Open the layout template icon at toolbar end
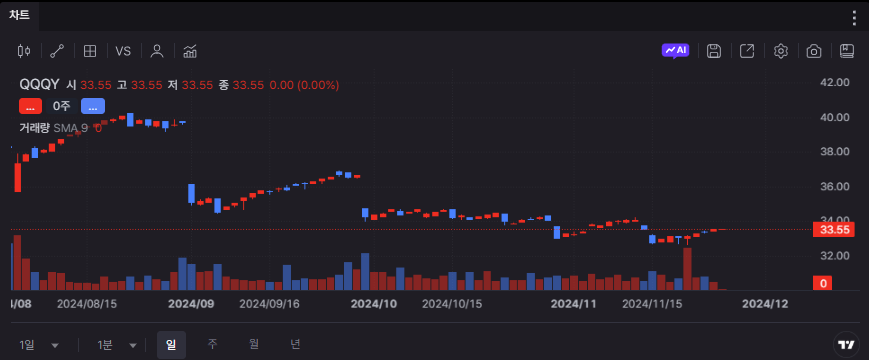 [847, 52]
